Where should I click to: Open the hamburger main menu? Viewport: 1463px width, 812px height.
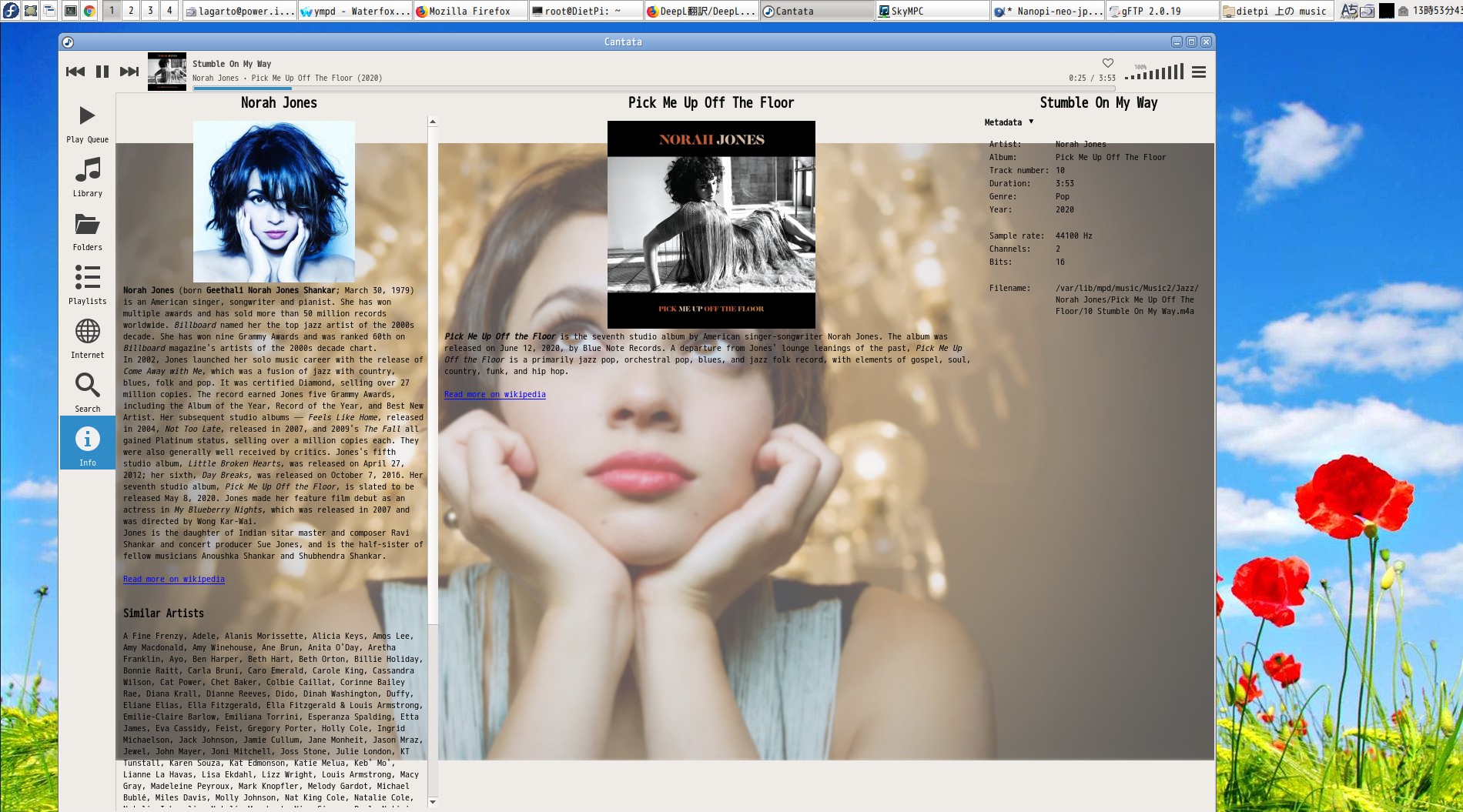pos(1199,72)
